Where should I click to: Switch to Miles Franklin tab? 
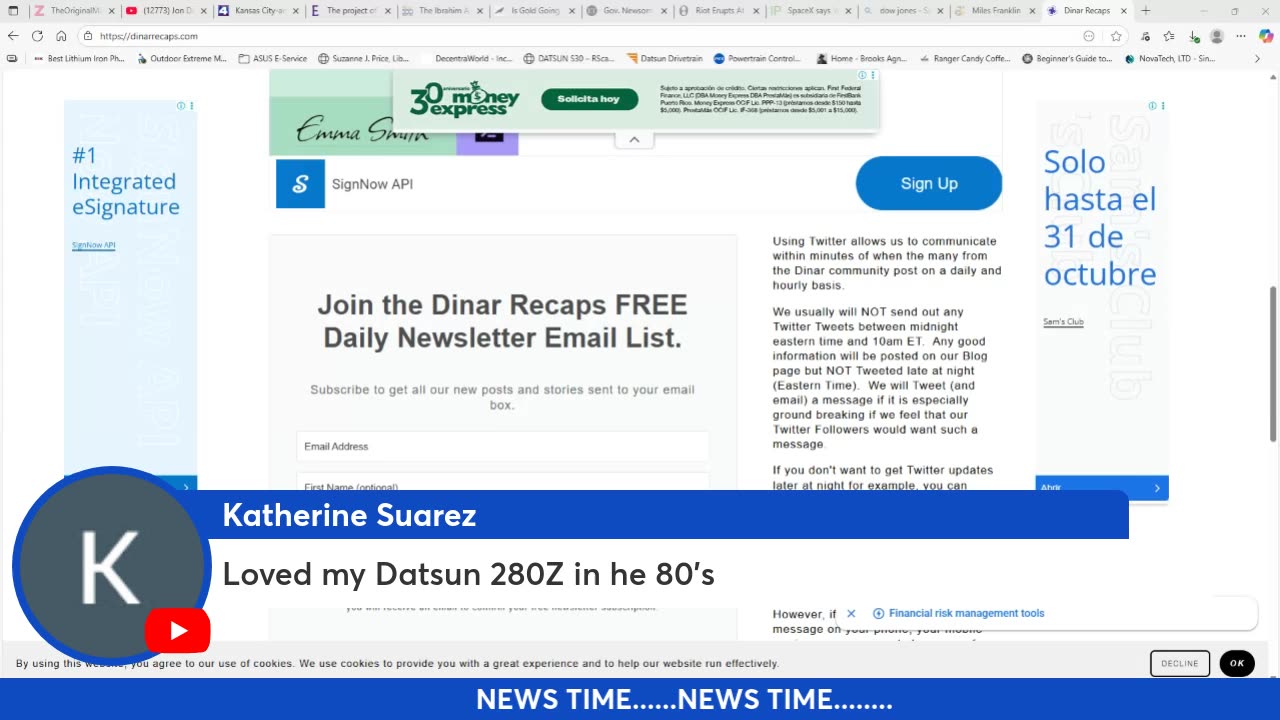(994, 11)
